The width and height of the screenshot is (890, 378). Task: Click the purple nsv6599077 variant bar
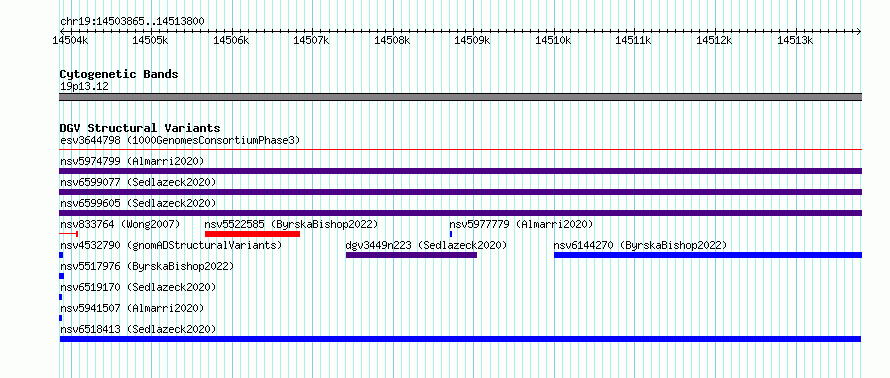tap(460, 192)
